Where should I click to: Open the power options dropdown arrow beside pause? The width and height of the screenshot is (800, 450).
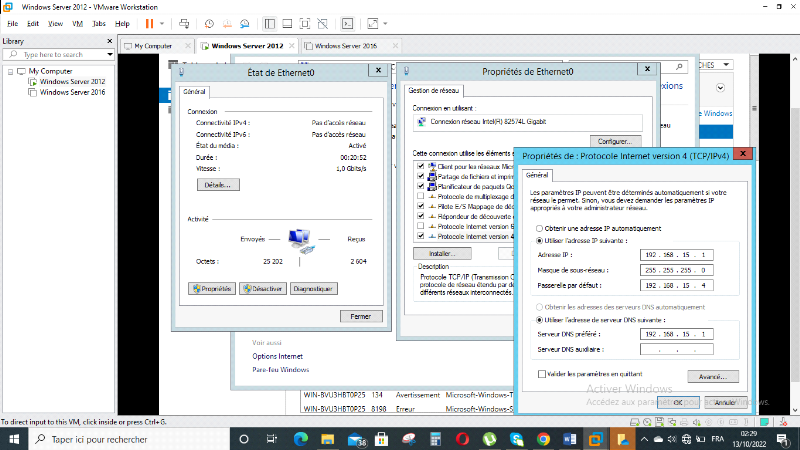(163, 22)
